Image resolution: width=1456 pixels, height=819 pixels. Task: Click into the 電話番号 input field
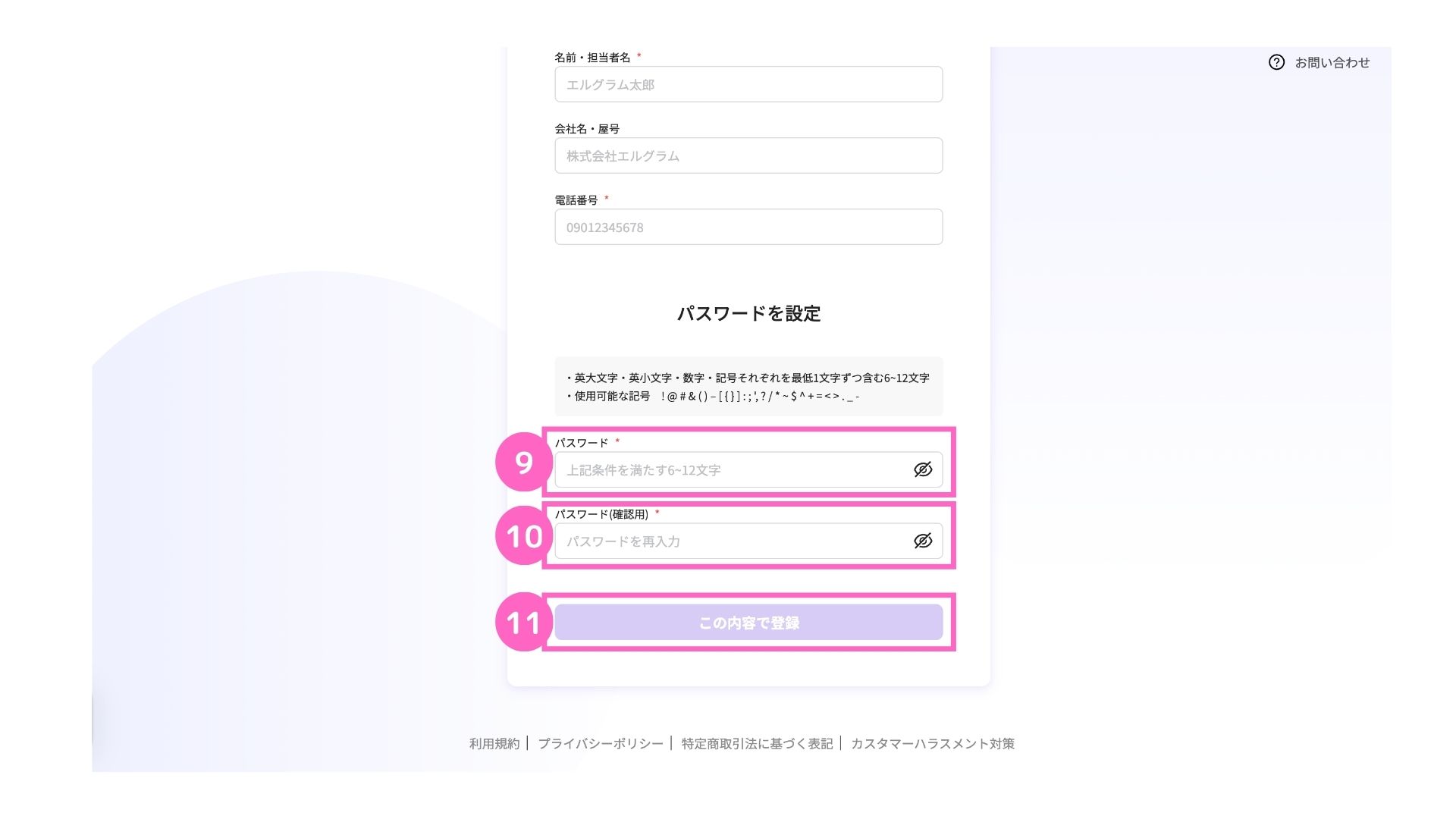point(748,227)
